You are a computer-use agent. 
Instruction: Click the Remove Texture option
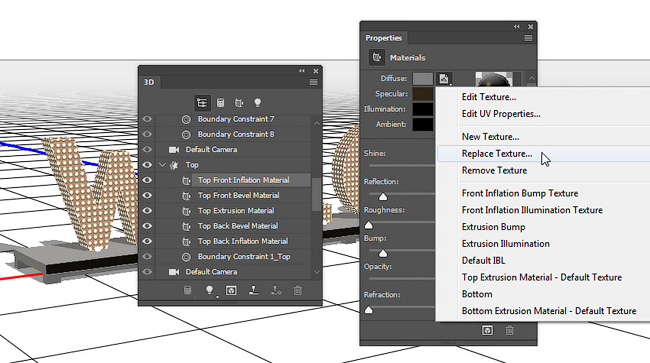tap(494, 170)
